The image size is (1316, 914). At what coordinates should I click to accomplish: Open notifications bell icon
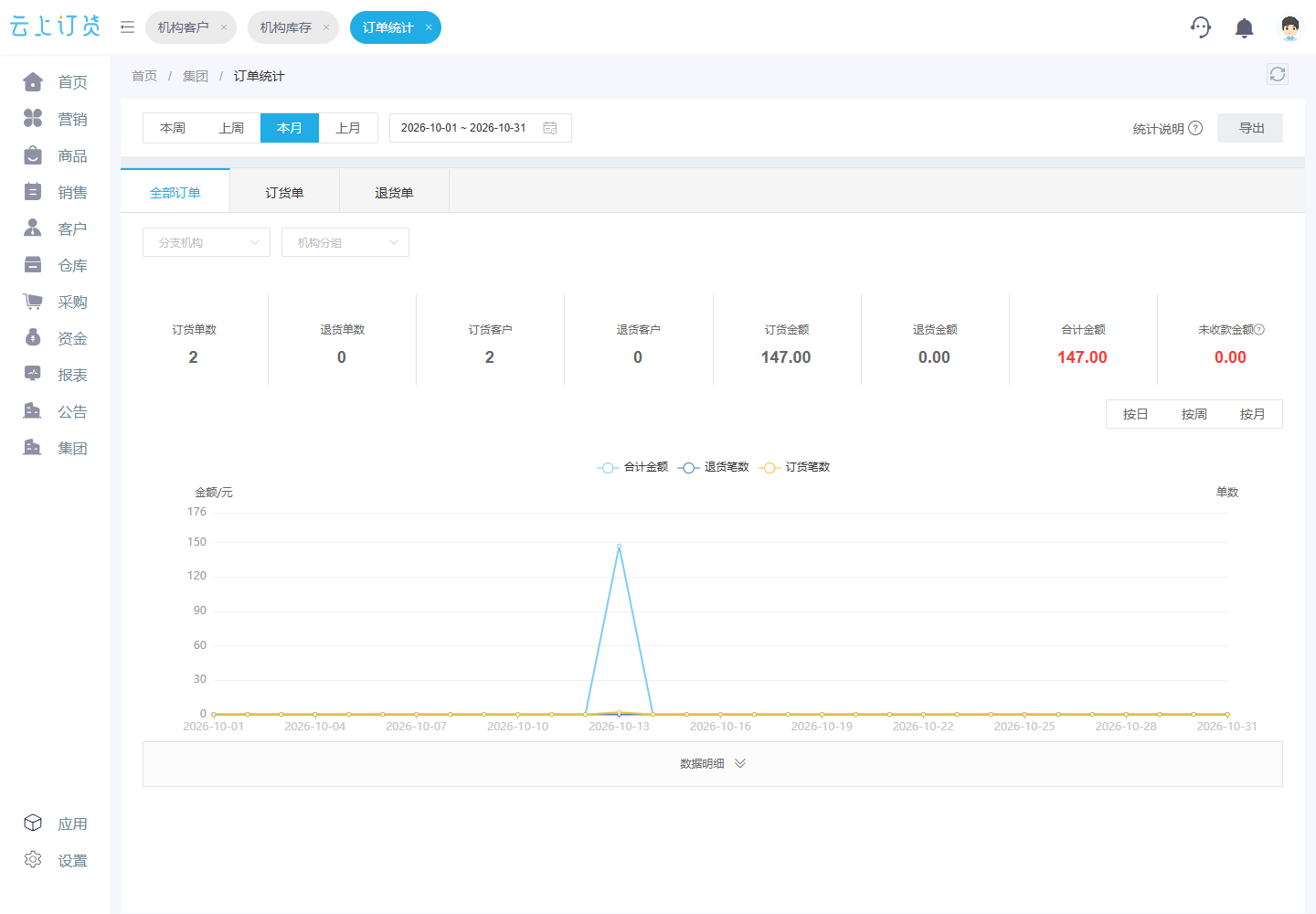(x=1244, y=28)
